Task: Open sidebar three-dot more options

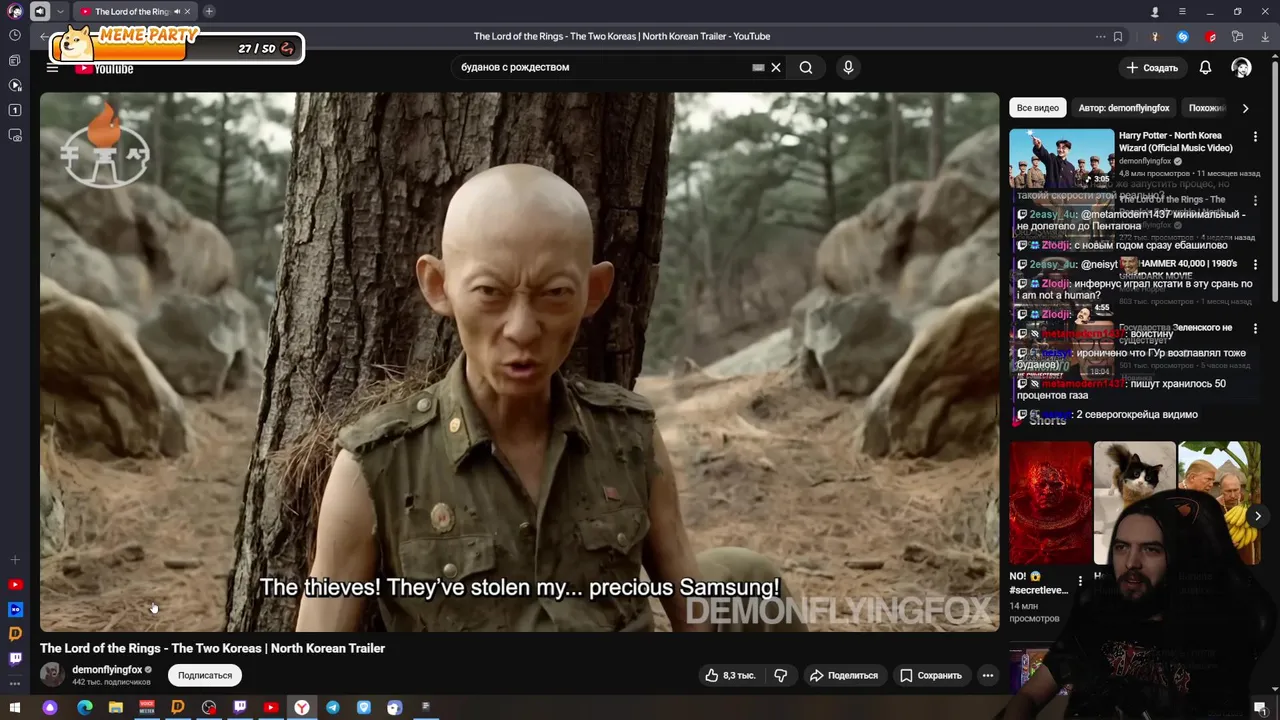Action: click(14, 683)
